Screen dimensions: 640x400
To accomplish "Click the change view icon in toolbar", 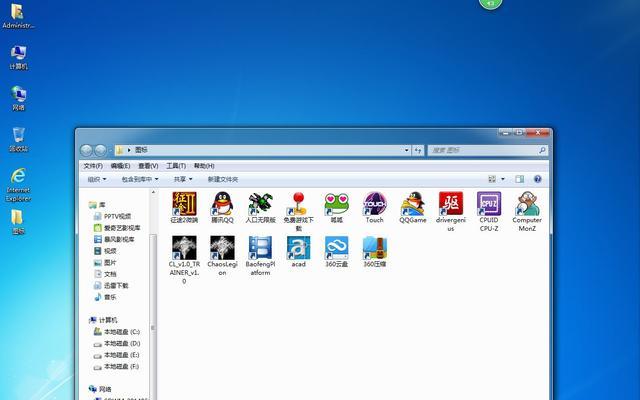I will (x=492, y=179).
